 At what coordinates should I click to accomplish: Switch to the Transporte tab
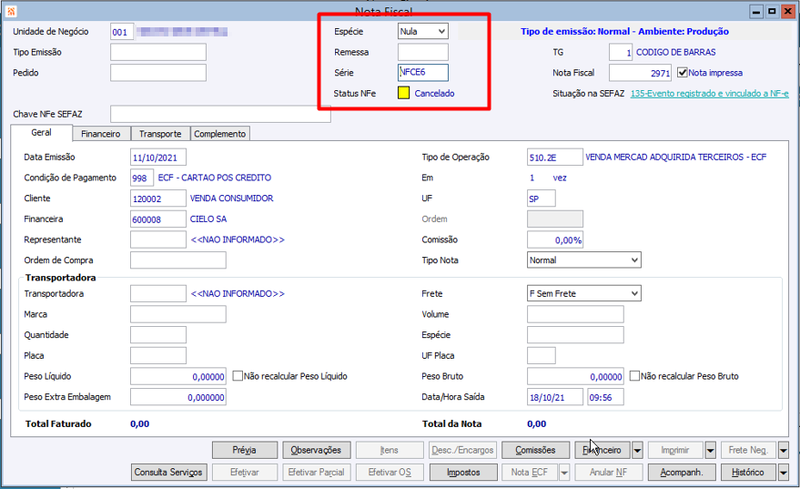pos(160,134)
